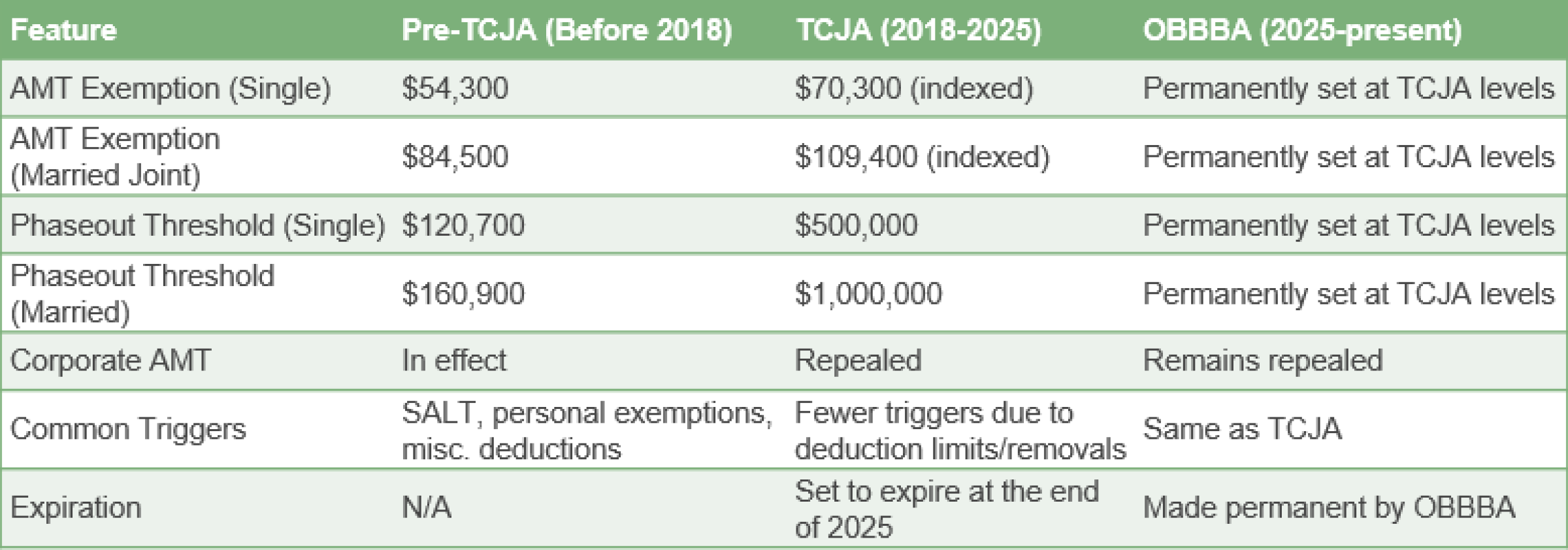Select the Corporate AMT row label
Viewport: 1568px width, 550px height.
point(110,361)
